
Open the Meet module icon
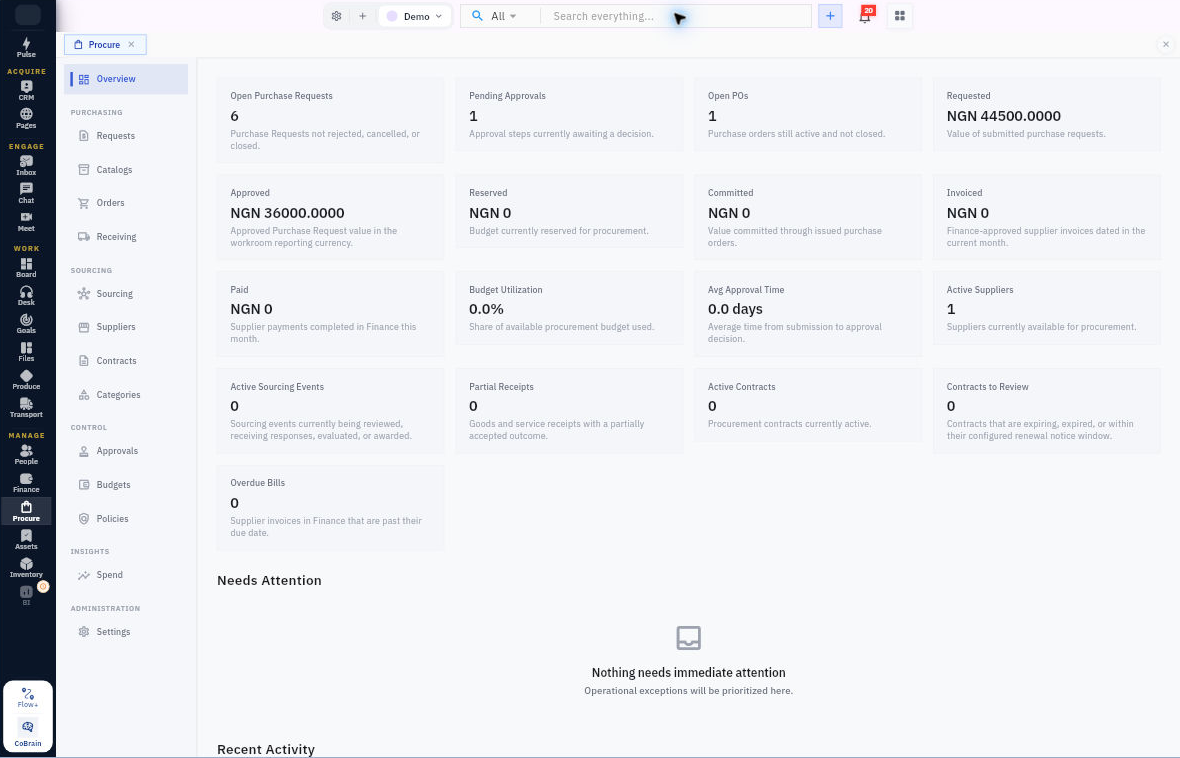[x=26, y=221]
